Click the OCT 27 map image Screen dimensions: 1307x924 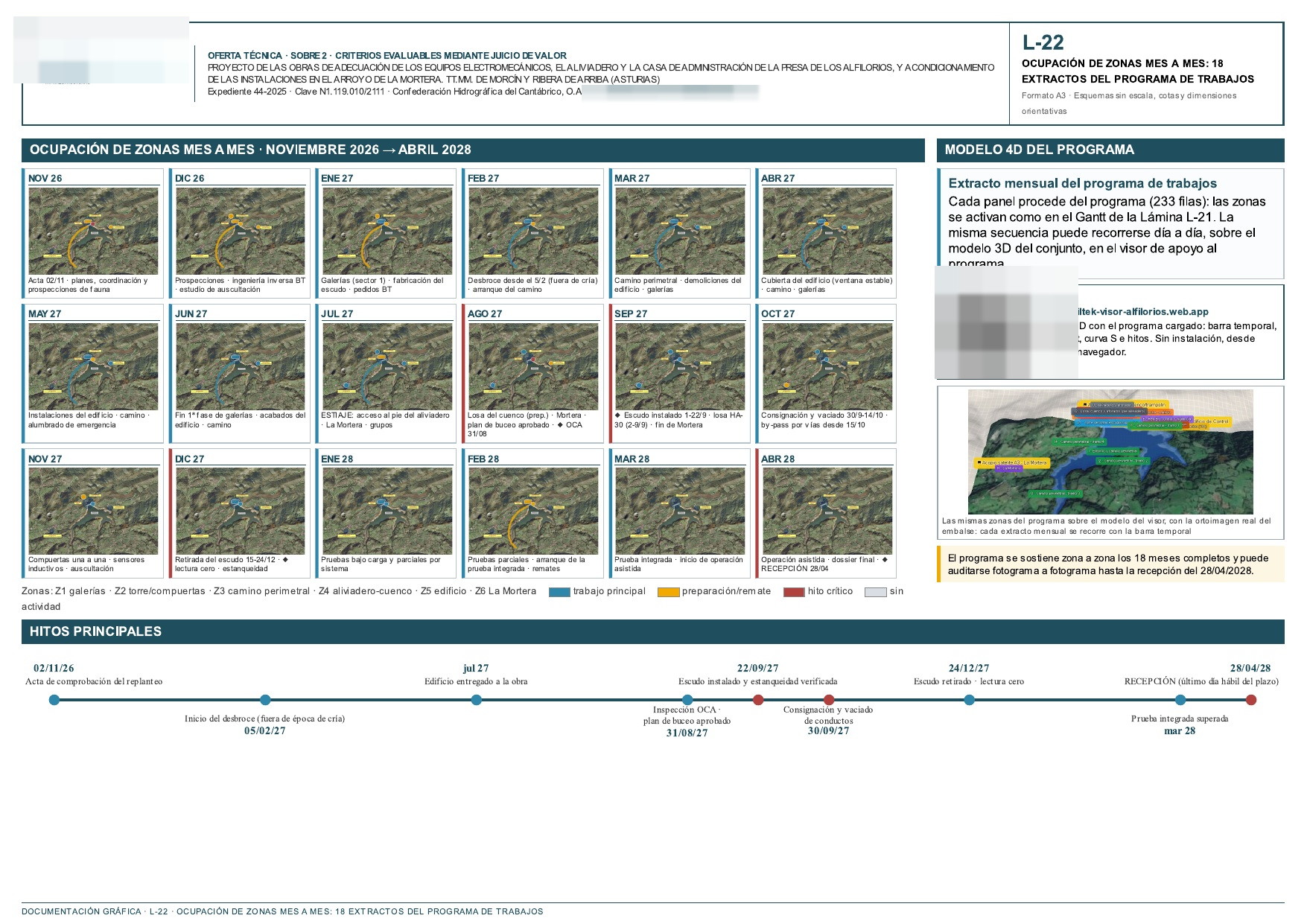[827, 366]
